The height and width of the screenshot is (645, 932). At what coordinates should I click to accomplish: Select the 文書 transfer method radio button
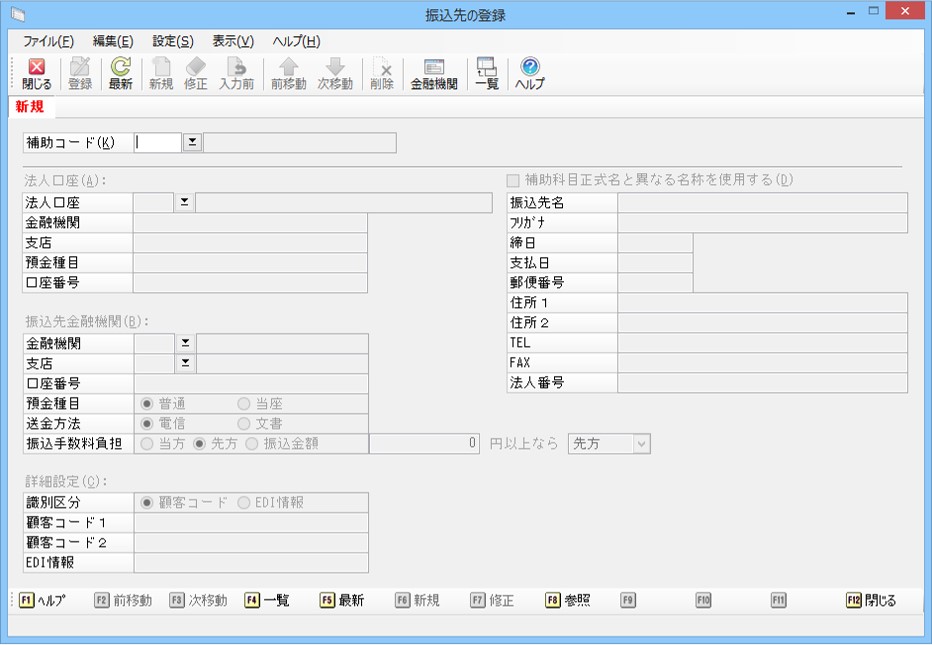(244, 424)
